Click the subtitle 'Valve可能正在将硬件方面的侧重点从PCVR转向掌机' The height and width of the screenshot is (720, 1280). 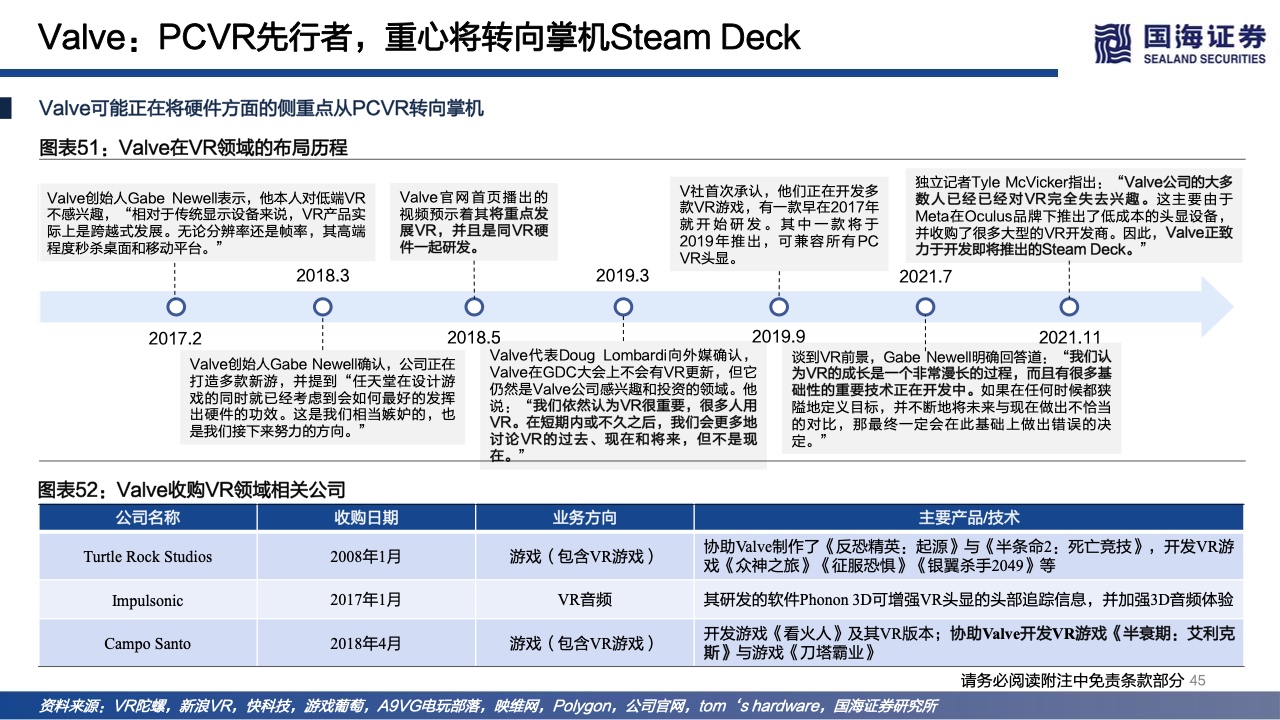click(x=261, y=108)
